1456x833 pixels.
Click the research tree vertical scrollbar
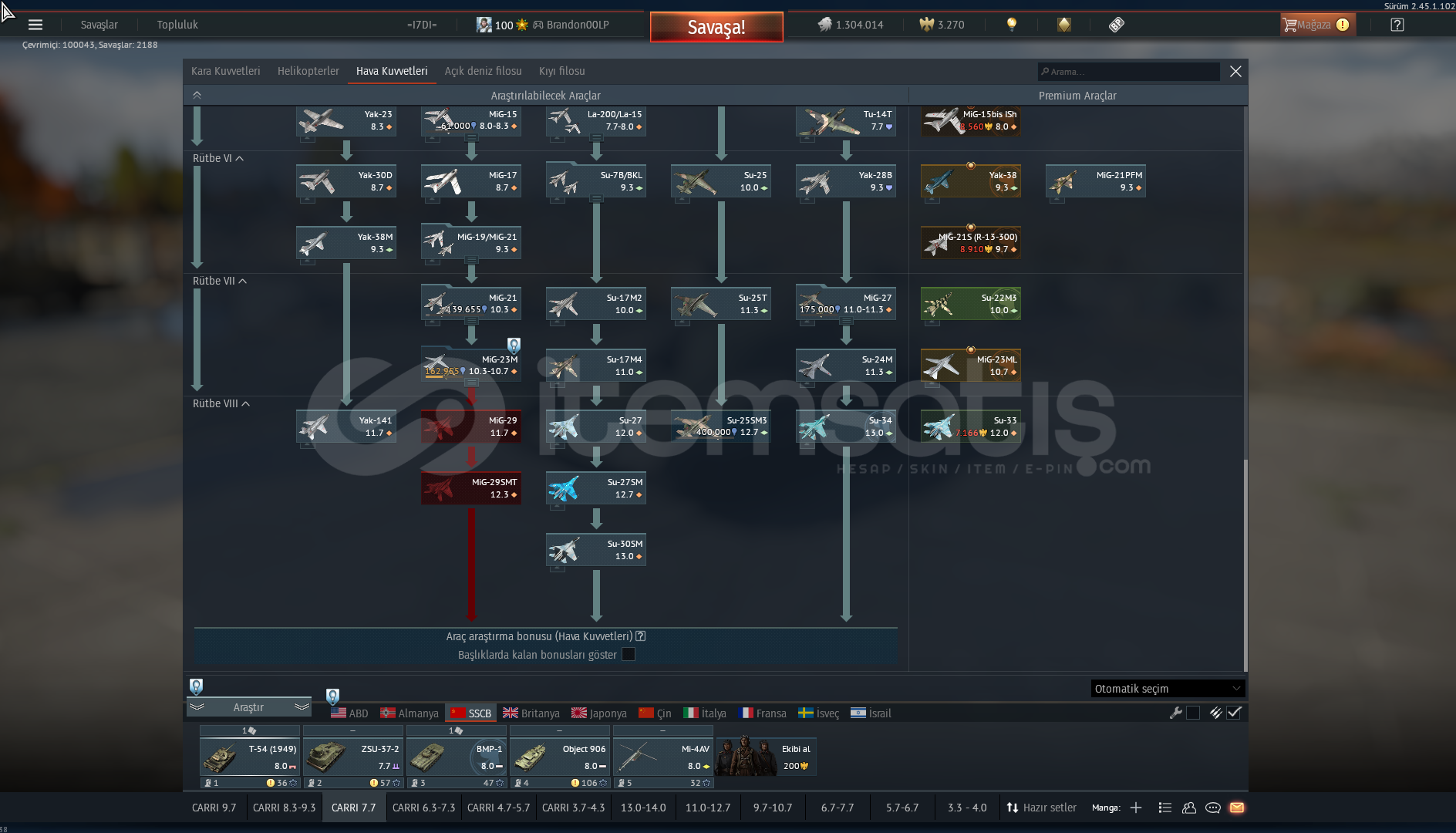(x=1245, y=565)
